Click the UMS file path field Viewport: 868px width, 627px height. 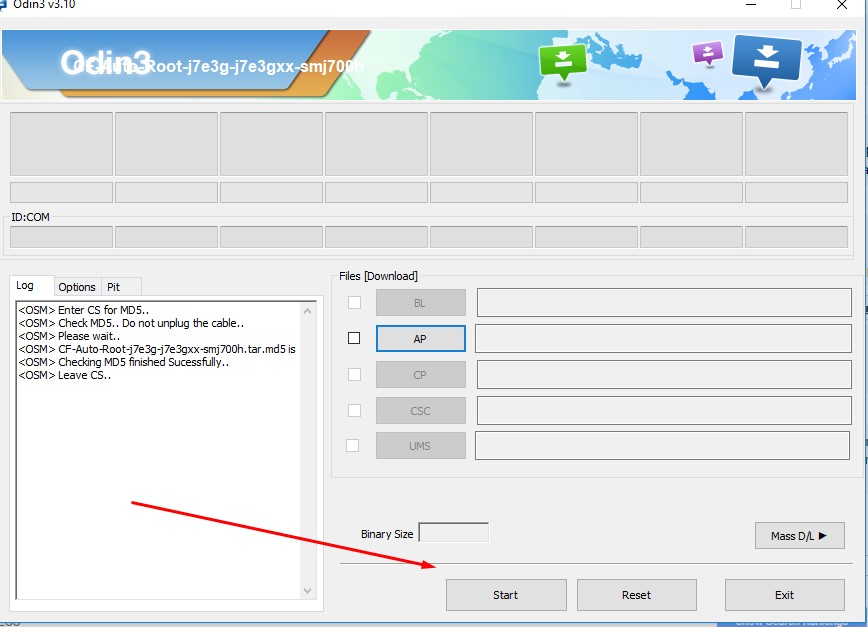coord(663,445)
